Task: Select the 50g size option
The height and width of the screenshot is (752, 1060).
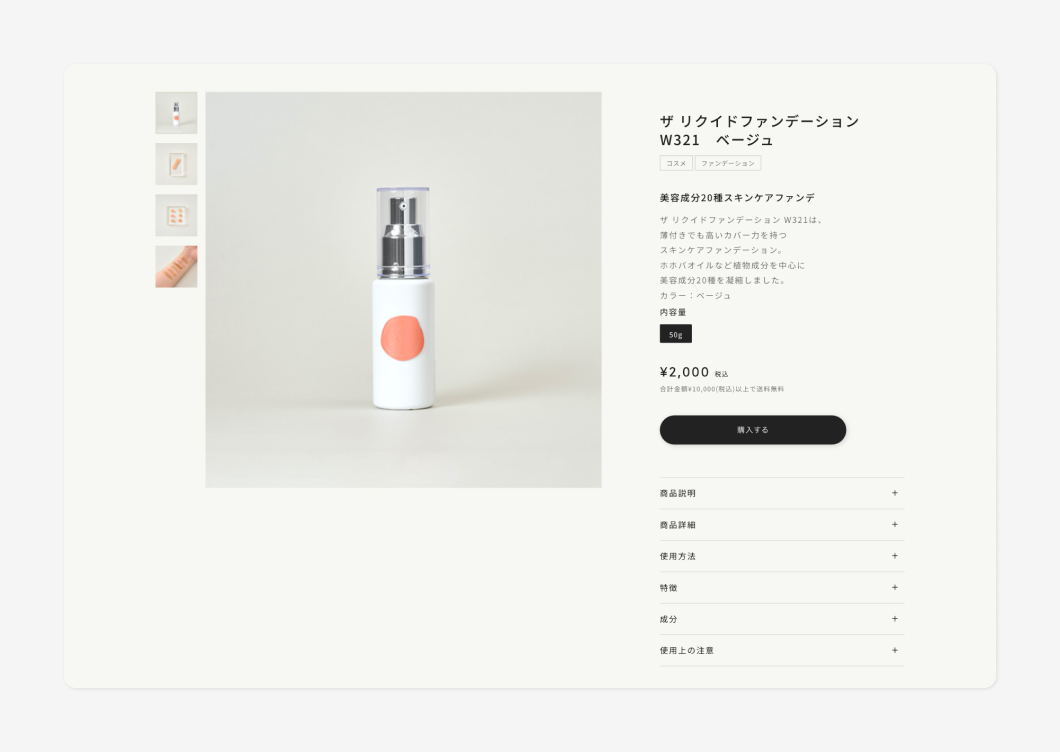Action: click(675, 334)
